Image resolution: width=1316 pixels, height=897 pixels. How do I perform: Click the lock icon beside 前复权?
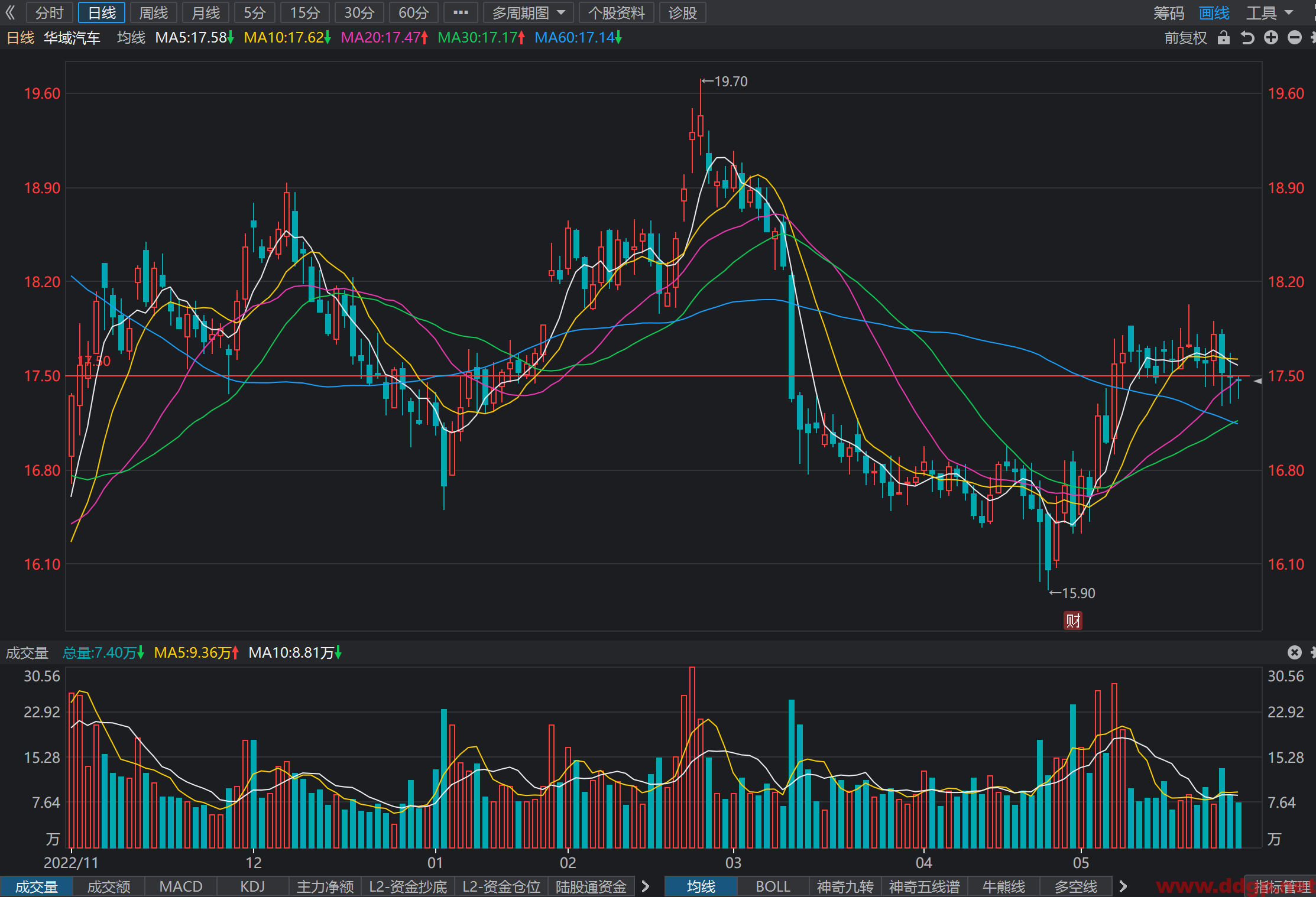tap(1223, 38)
